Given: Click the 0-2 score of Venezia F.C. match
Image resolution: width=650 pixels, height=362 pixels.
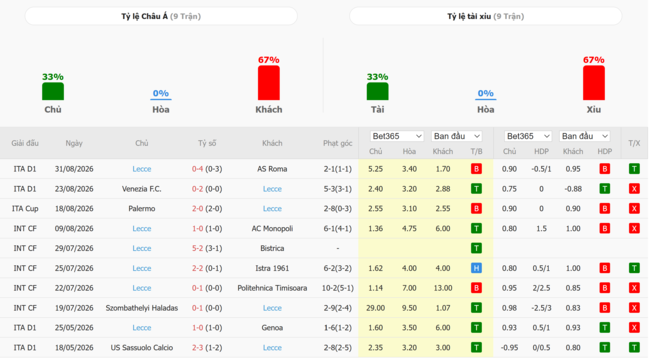Looking at the screenshot, I should pyautogui.click(x=197, y=189).
